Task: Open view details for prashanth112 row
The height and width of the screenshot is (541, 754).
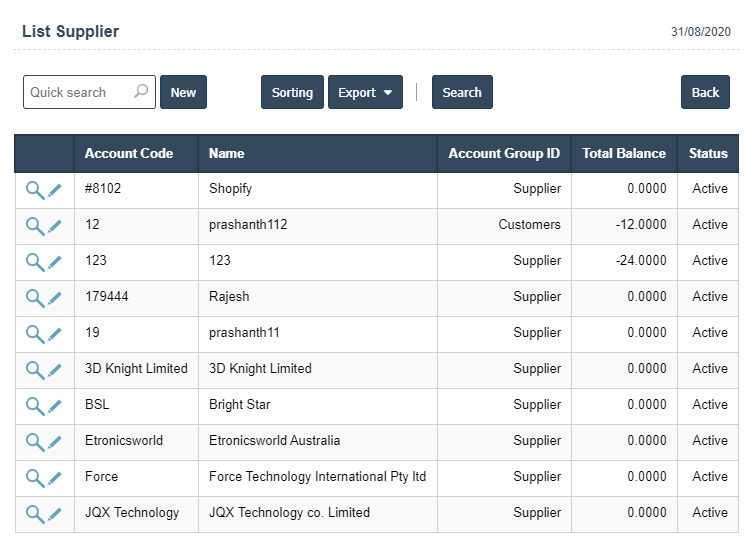Action: coord(35,225)
